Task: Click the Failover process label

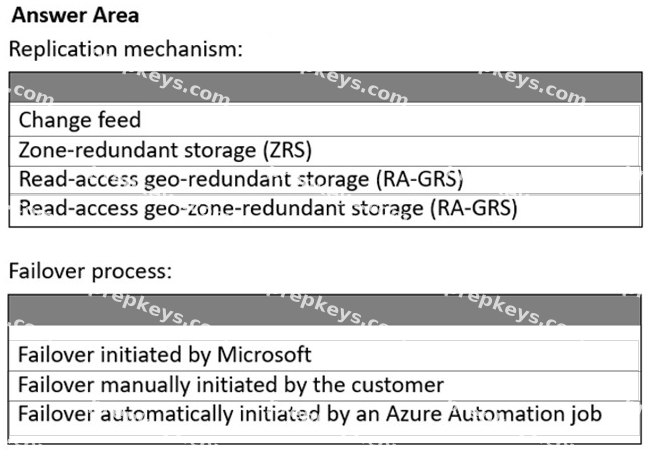Action: [90, 272]
